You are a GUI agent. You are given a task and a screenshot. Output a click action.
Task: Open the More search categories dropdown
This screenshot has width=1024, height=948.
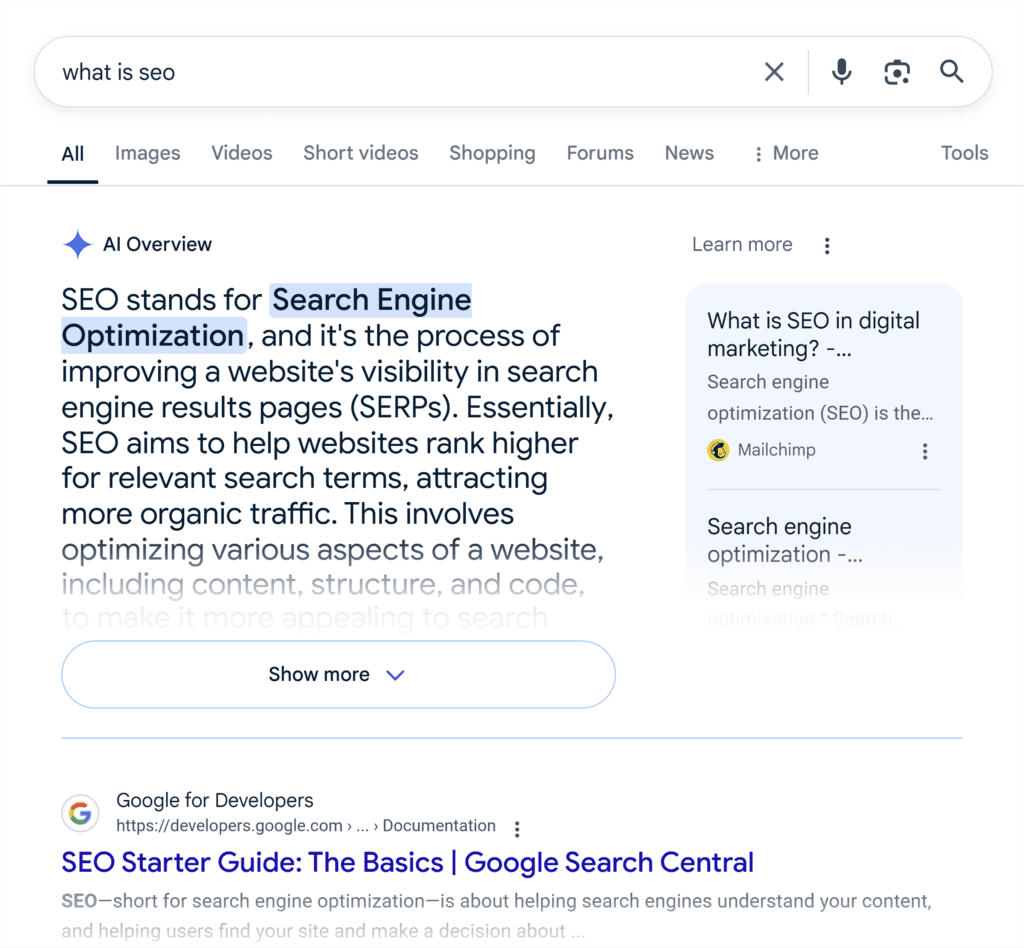point(785,153)
